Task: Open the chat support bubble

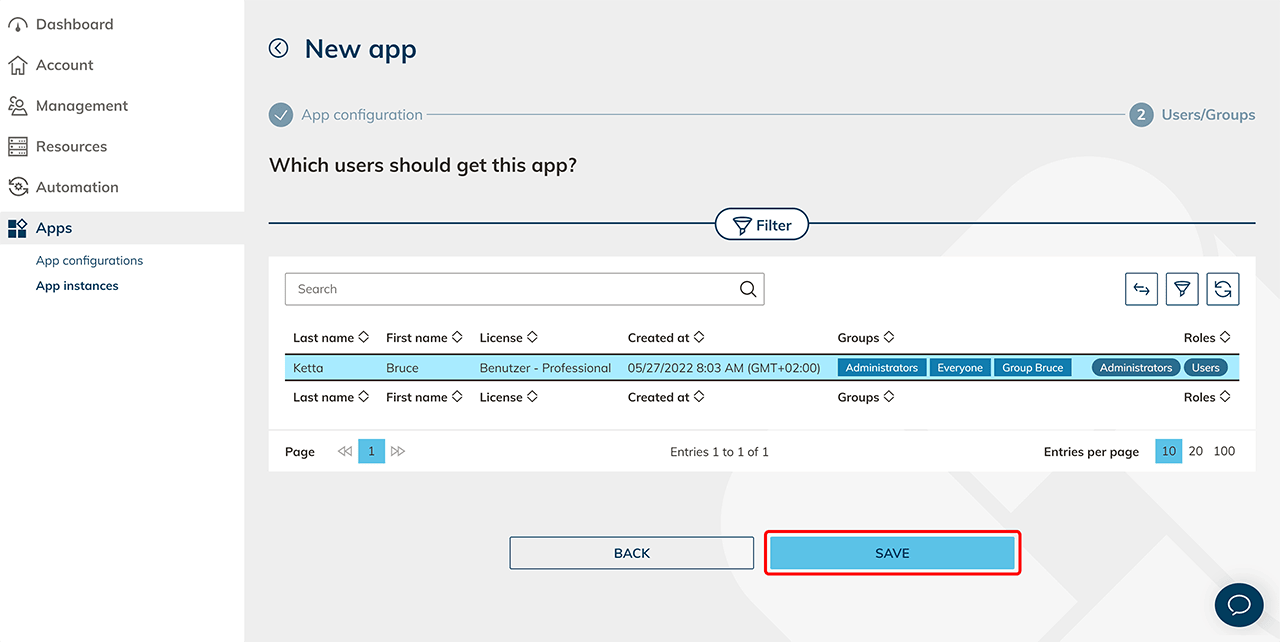Action: [1239, 605]
